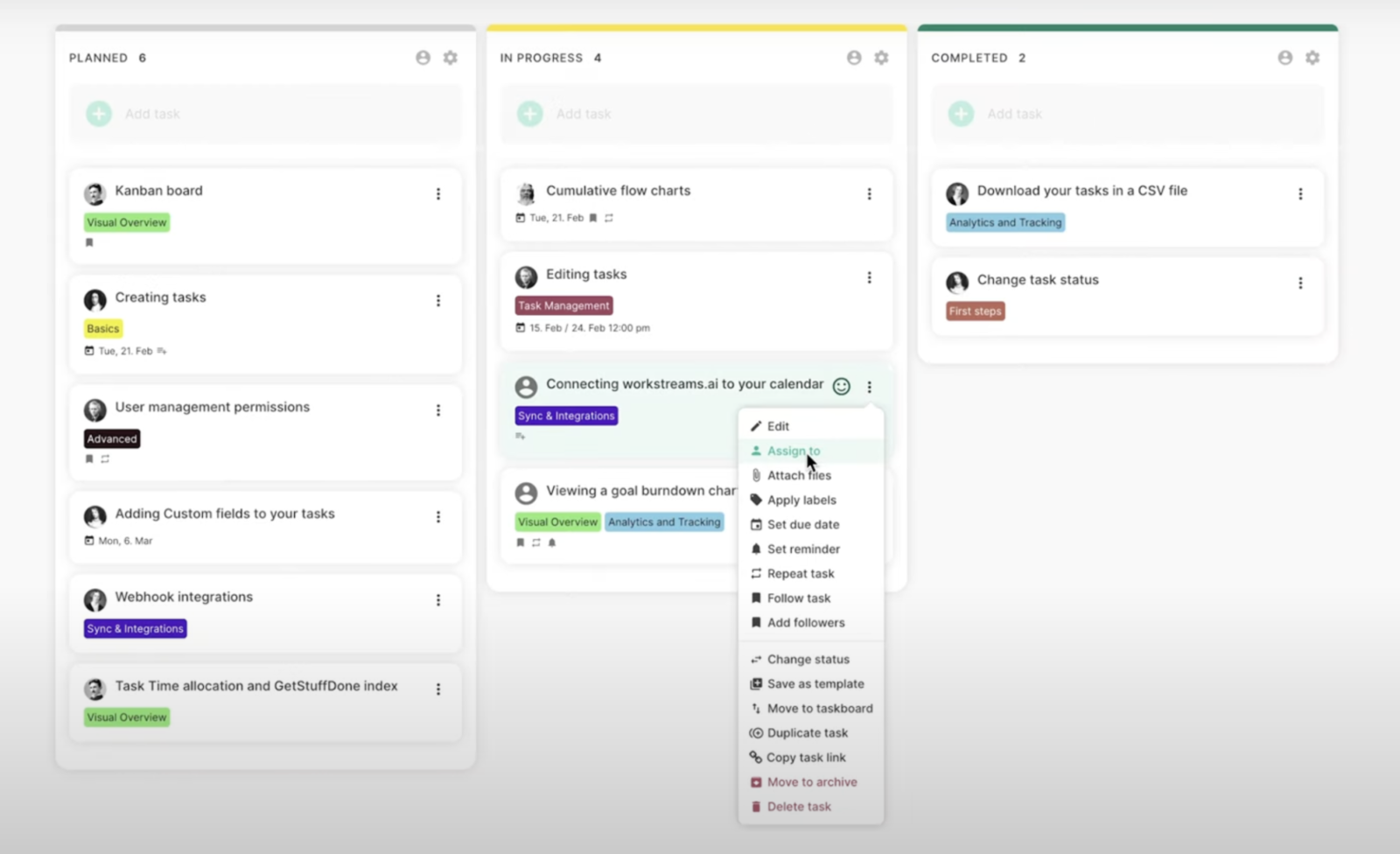
Task: Click the smiley emoji icon on the calendar task
Action: [x=841, y=386]
